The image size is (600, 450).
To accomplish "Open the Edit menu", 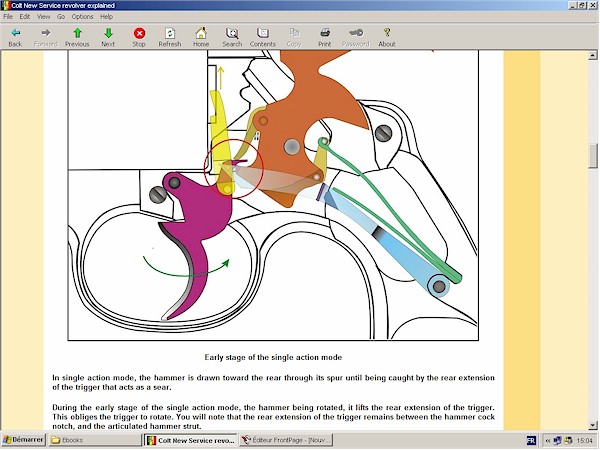I will (25, 16).
